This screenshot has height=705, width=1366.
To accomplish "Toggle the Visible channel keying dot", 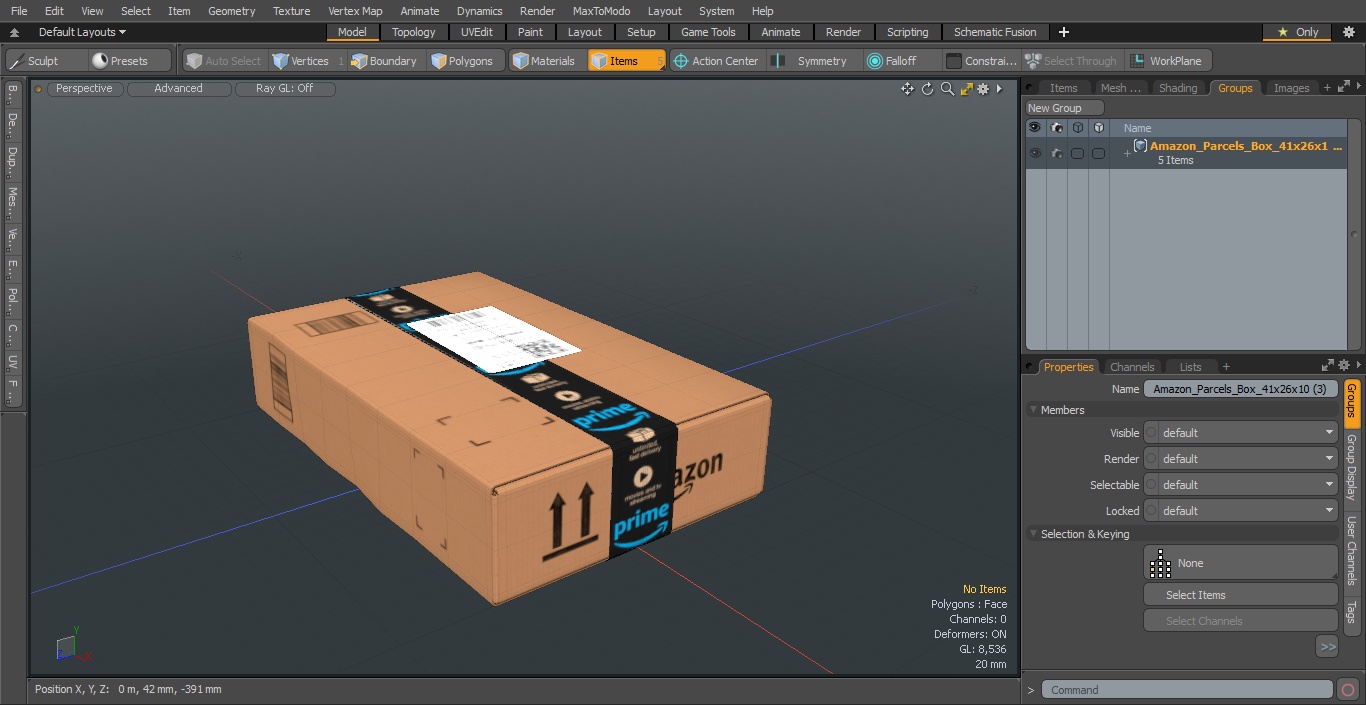I will 1151,433.
